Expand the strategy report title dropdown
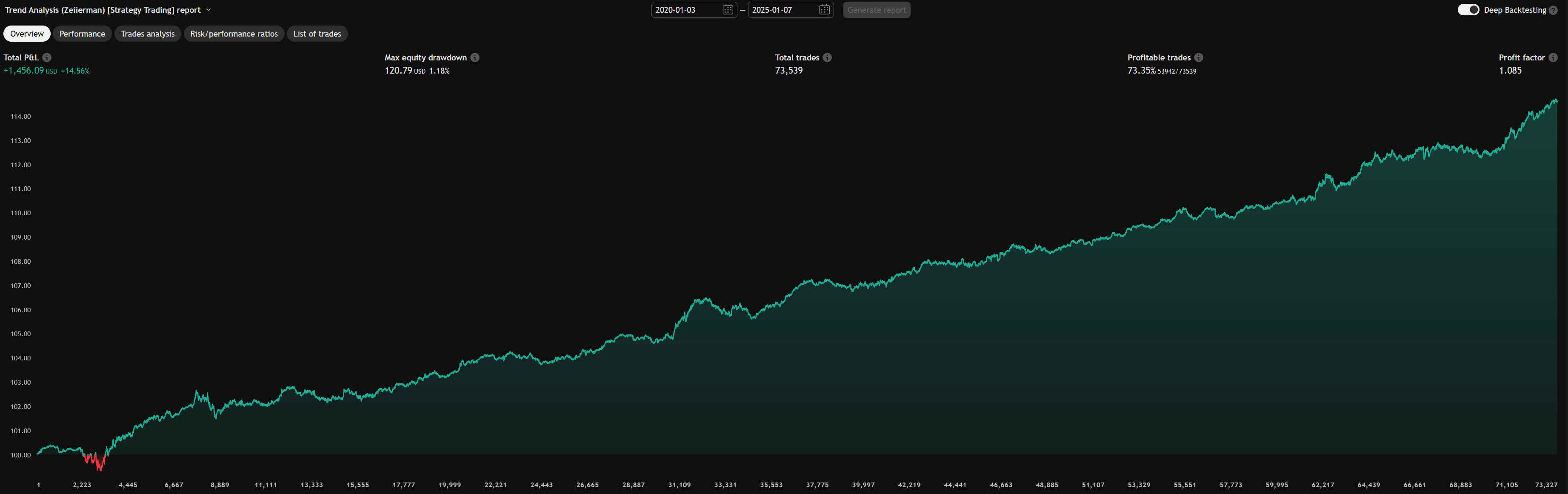Viewport: 1568px width, 494px height. (x=208, y=10)
